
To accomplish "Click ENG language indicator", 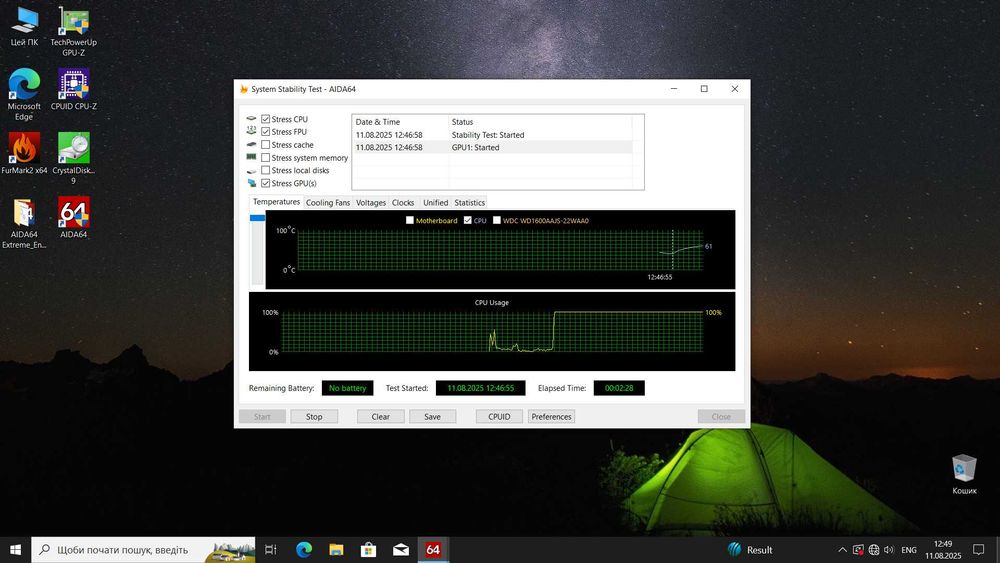I will [x=909, y=550].
